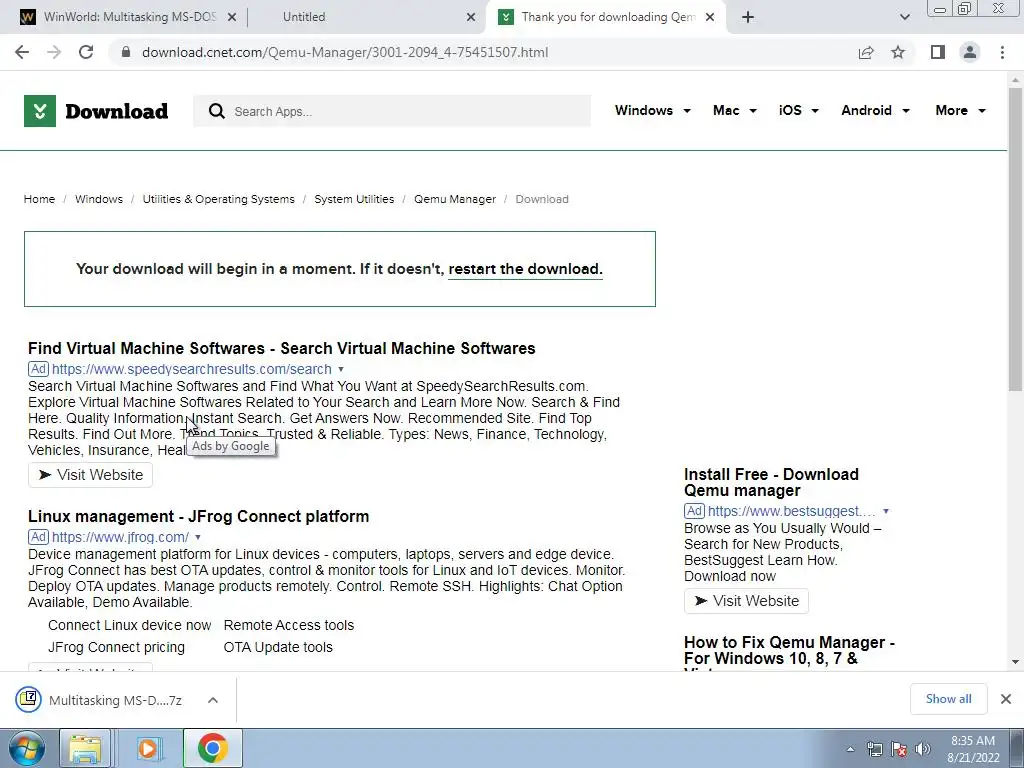Click restart the download link
Screen dimensions: 1024x768
pos(525,269)
